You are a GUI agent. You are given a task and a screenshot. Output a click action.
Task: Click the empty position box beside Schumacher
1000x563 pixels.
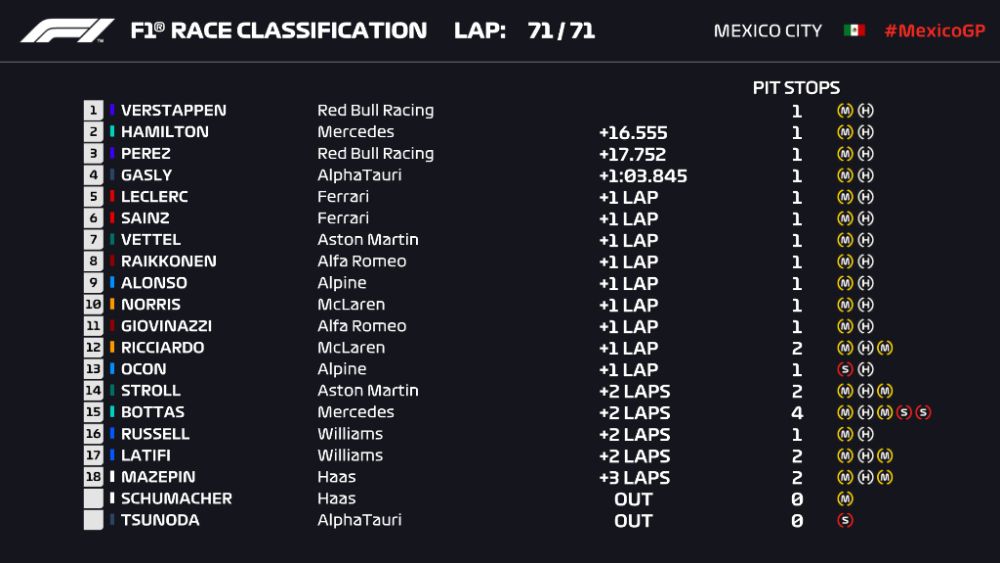(x=94, y=498)
